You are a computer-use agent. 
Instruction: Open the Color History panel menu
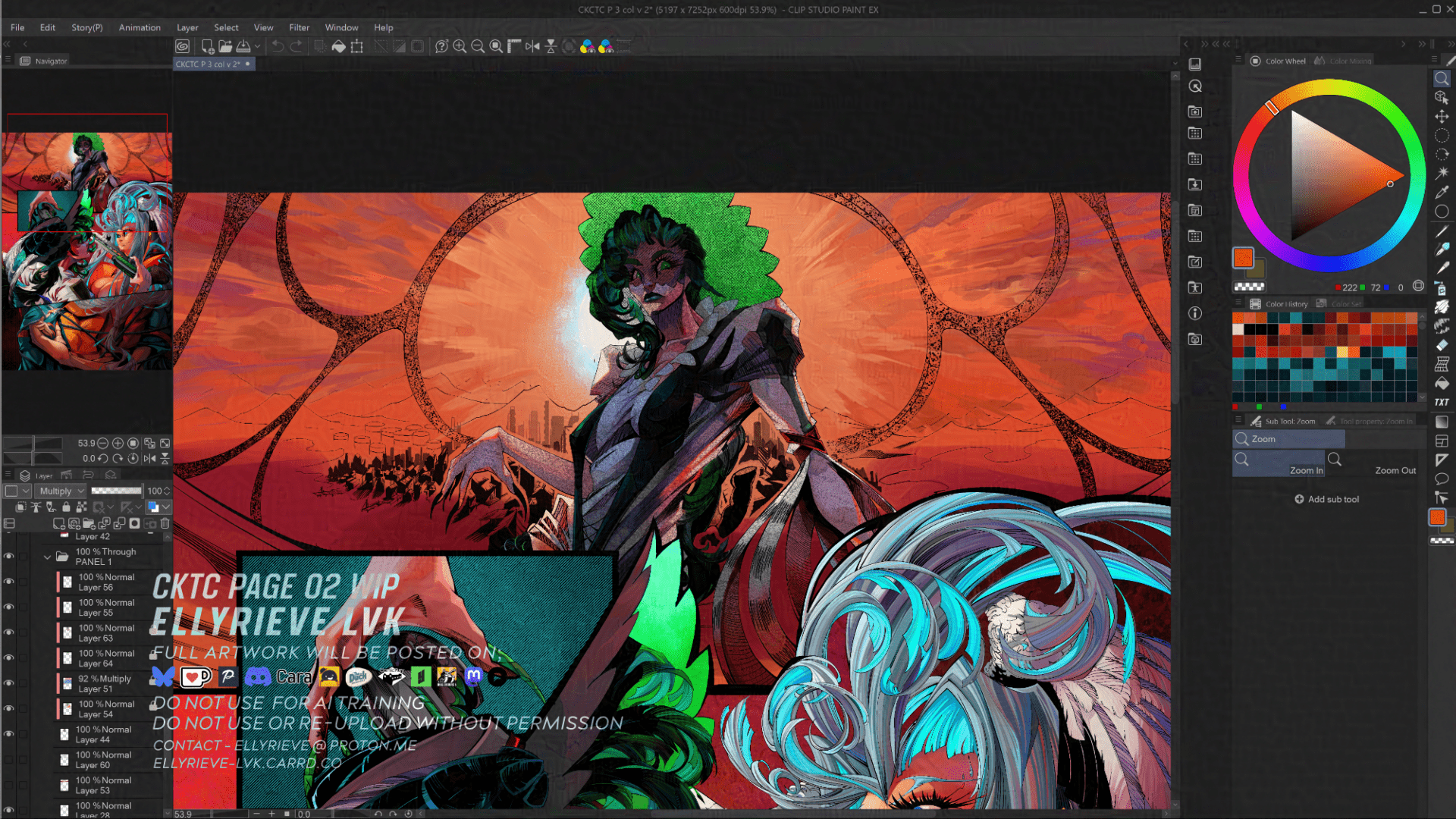tap(1238, 303)
